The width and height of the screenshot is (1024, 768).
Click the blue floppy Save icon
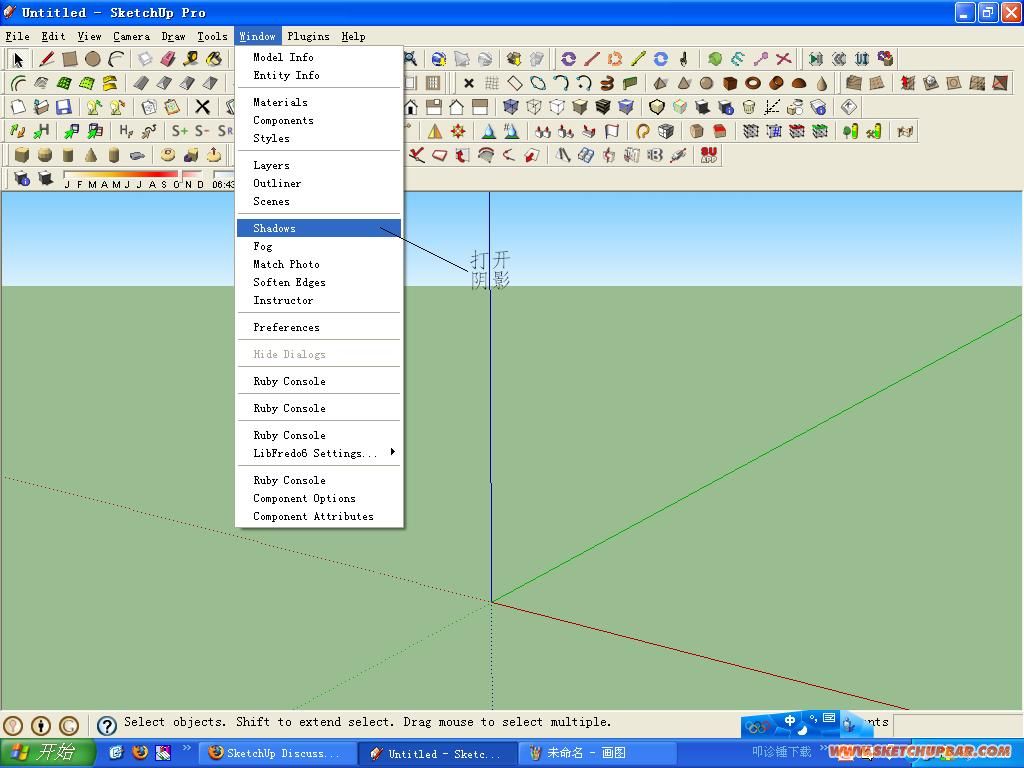[x=63, y=107]
